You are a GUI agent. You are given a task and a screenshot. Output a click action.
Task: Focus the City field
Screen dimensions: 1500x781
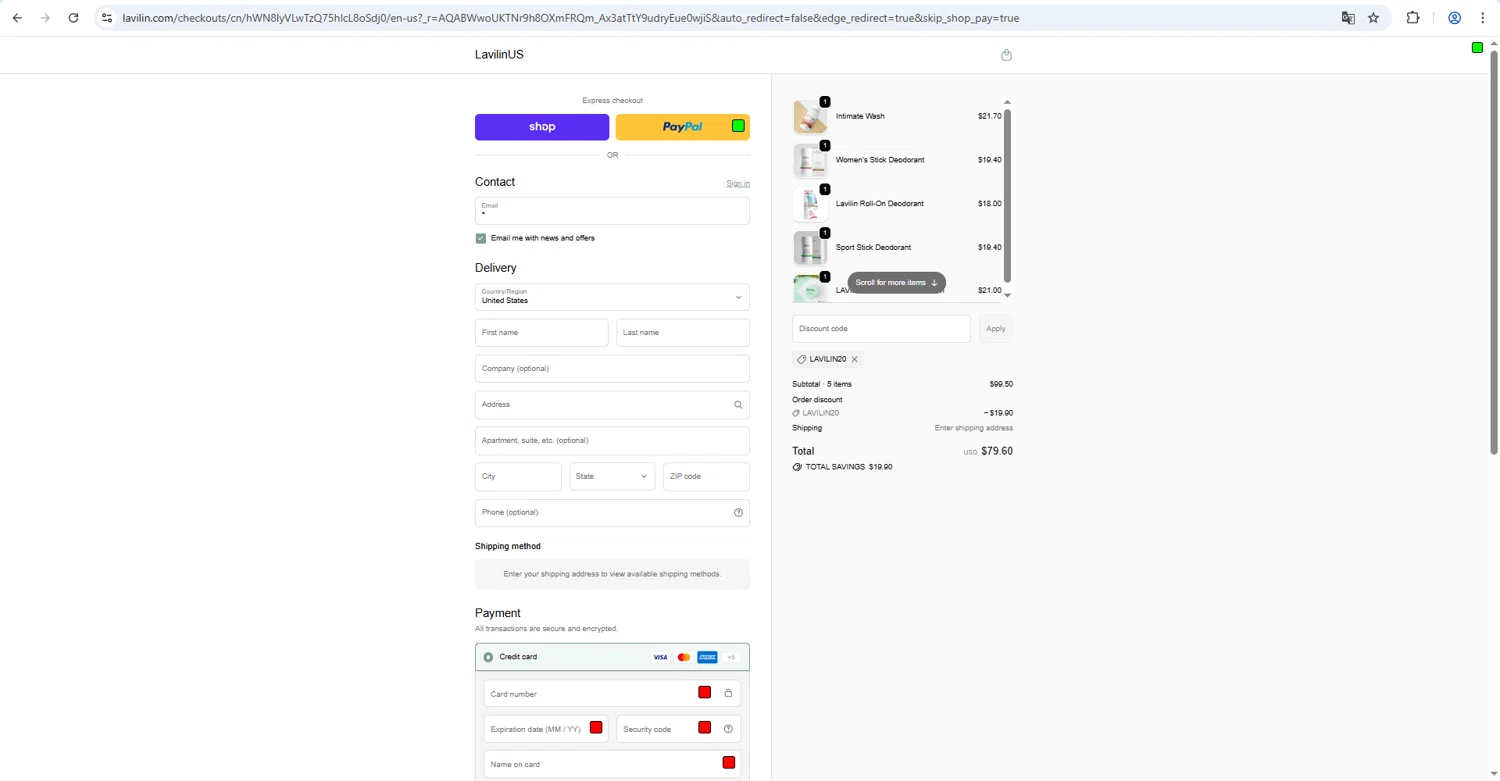coord(518,477)
